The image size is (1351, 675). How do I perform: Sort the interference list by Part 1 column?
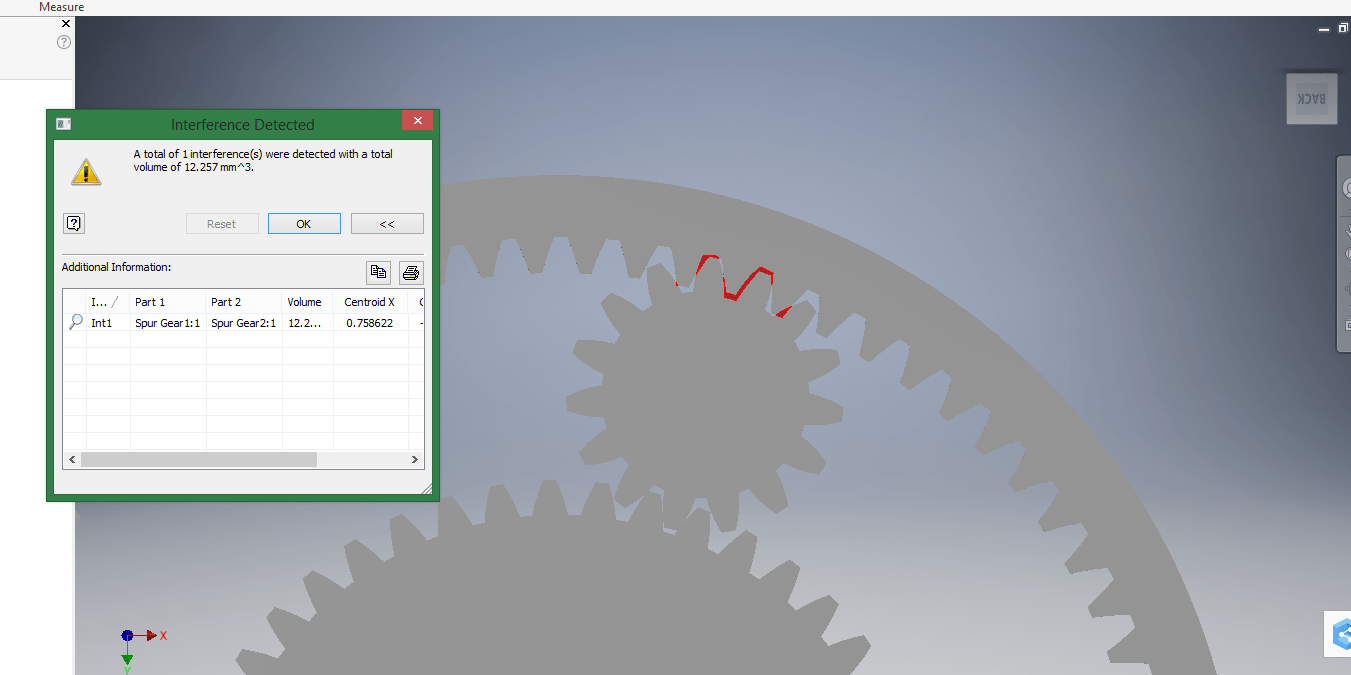[x=149, y=301]
